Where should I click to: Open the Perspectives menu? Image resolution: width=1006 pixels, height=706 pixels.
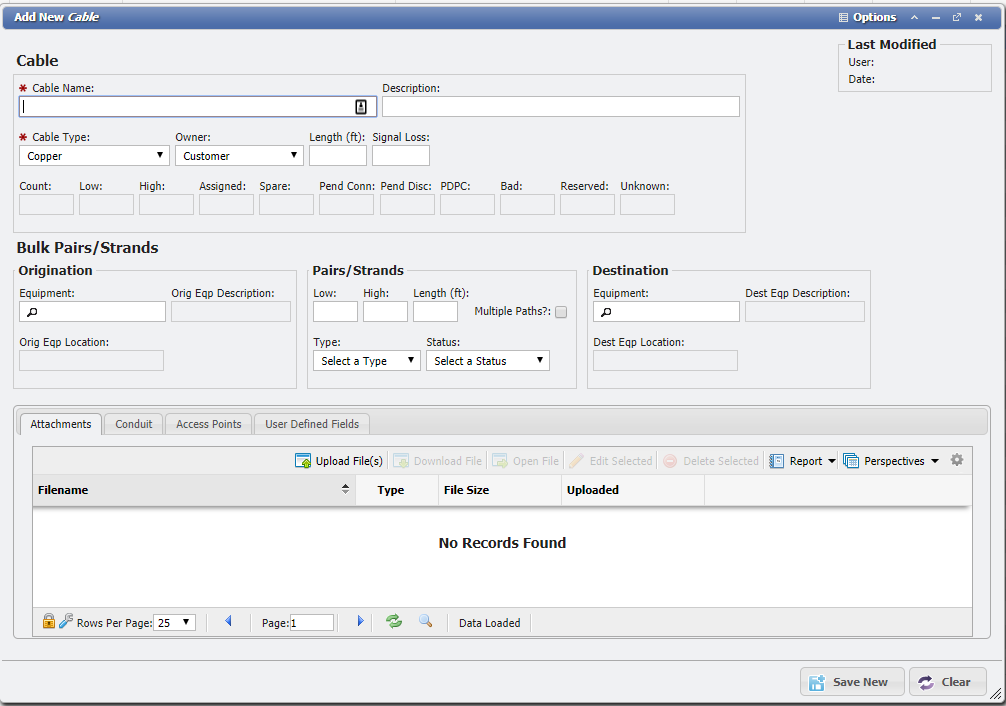coord(891,461)
